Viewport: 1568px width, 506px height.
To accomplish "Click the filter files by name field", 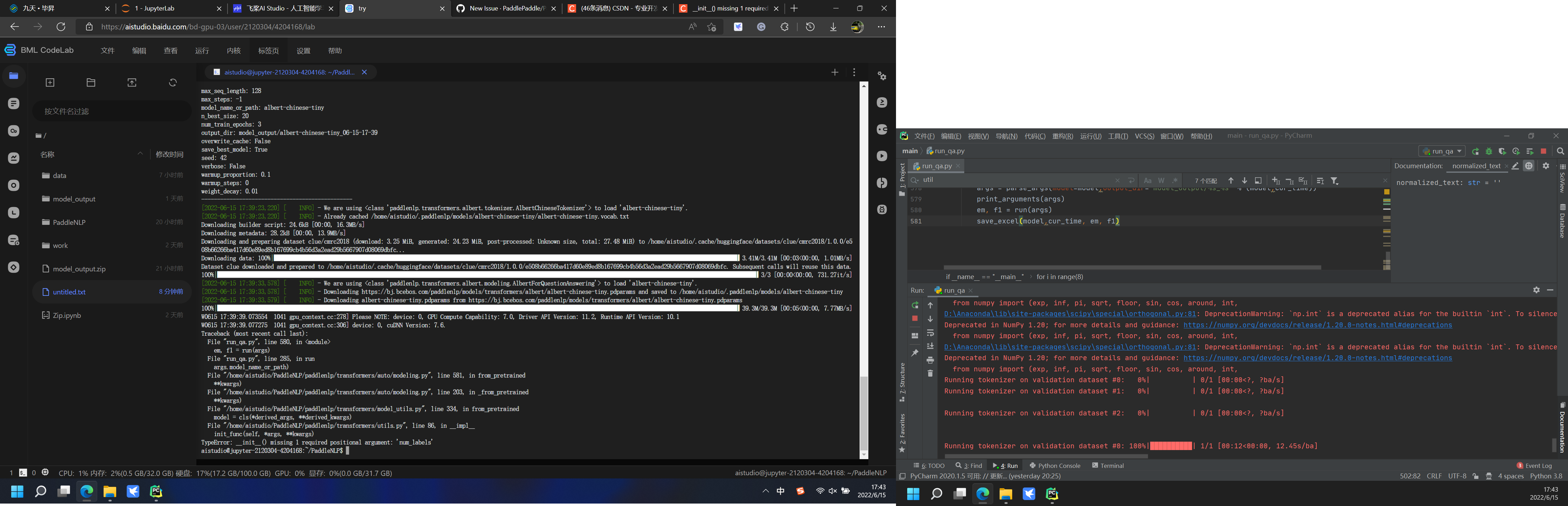I will click(113, 111).
